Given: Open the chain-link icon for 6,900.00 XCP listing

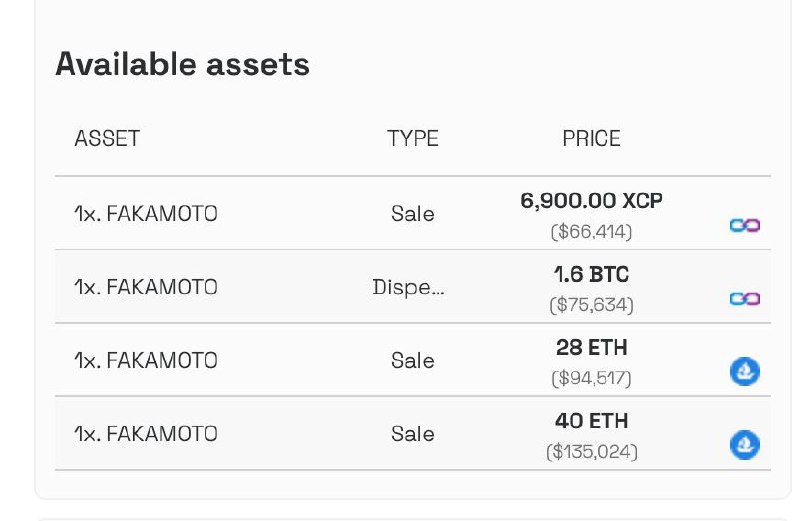Looking at the screenshot, I should click(744, 225).
